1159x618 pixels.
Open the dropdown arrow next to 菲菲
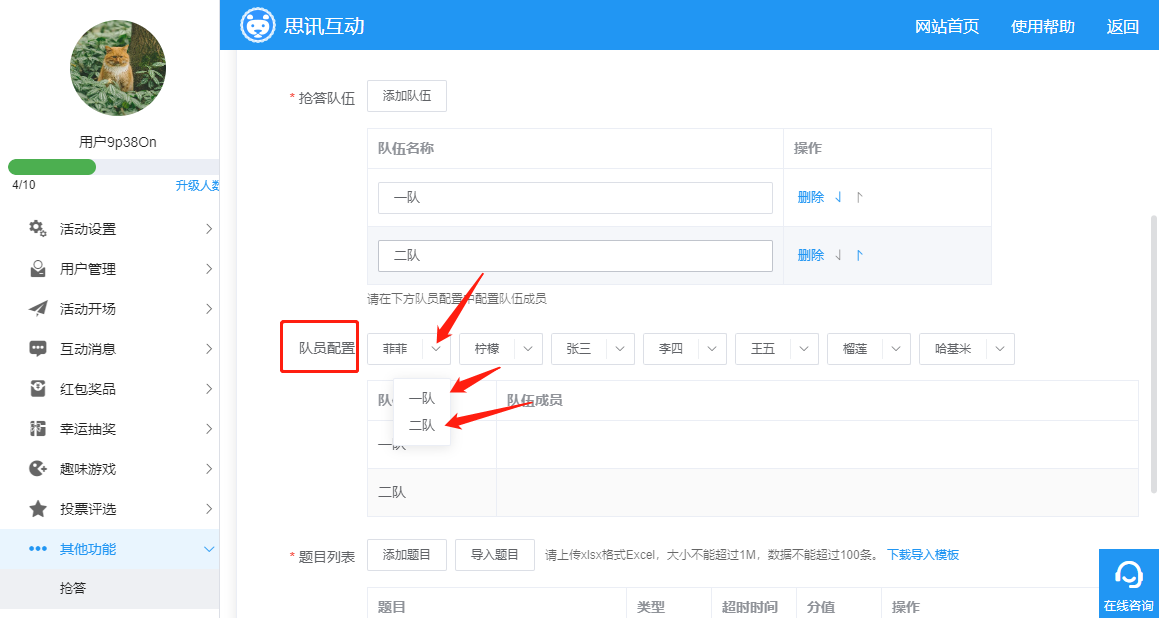[x=437, y=349]
